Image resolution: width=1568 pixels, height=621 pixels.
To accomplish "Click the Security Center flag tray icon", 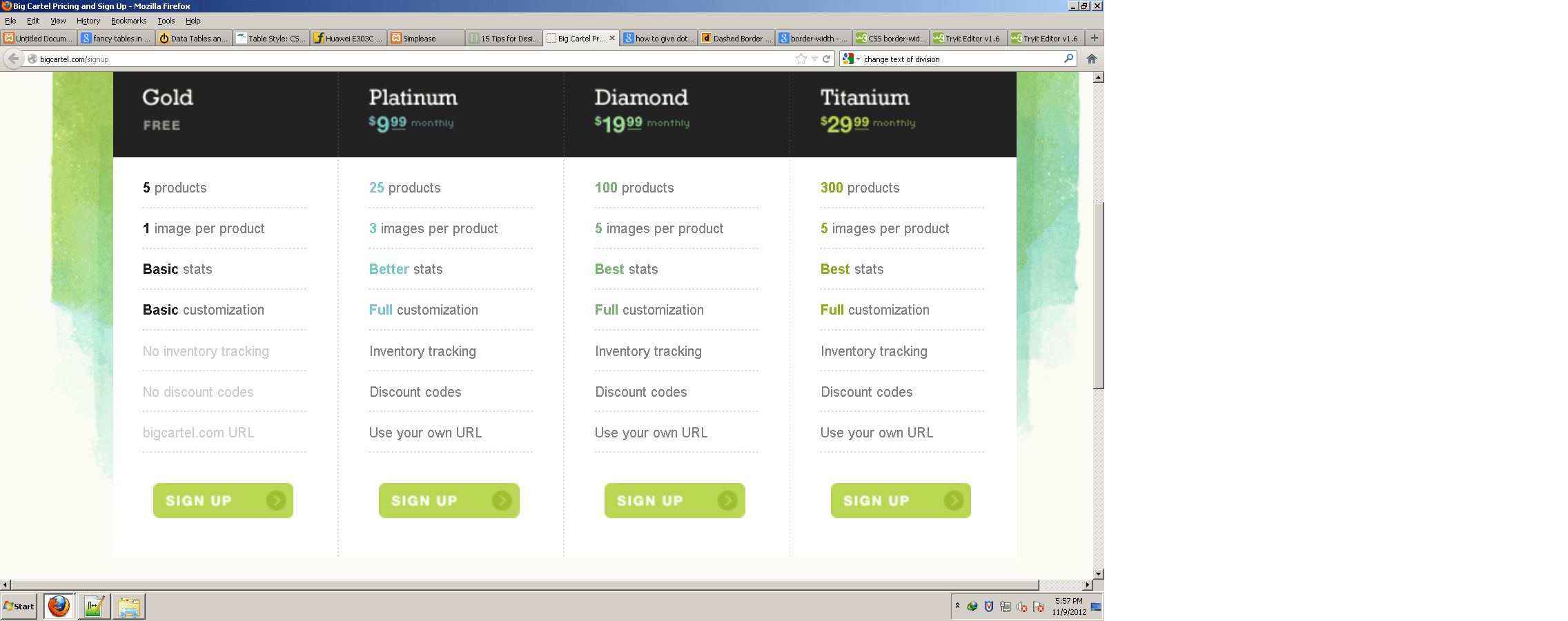I will (1037, 607).
